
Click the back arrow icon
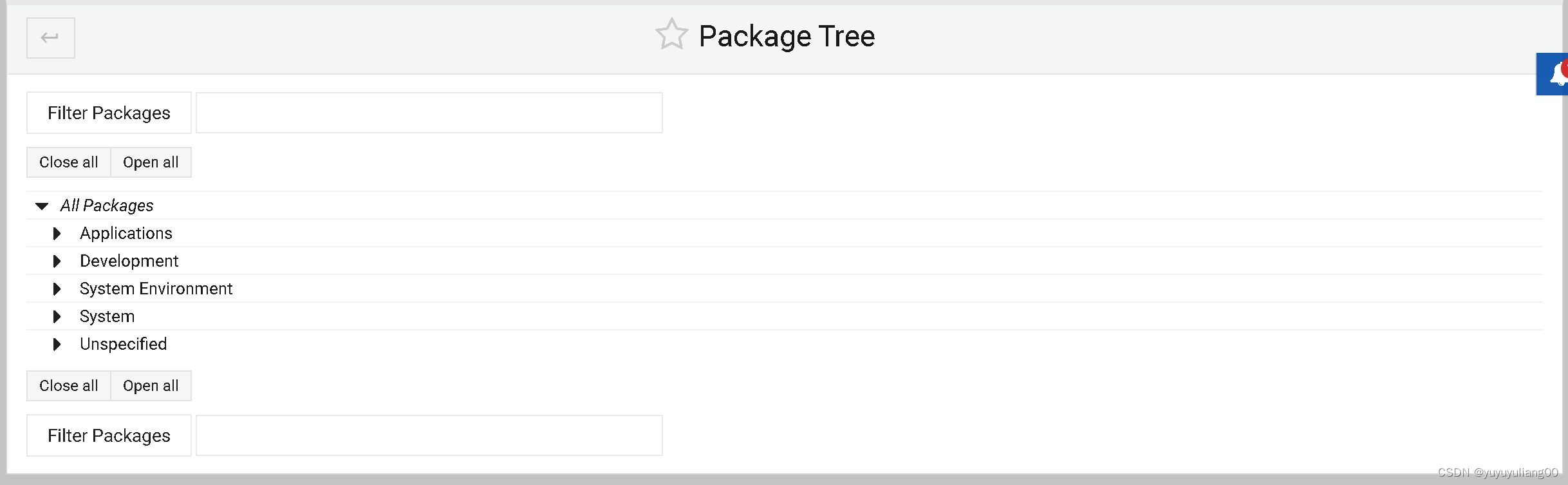tap(50, 37)
